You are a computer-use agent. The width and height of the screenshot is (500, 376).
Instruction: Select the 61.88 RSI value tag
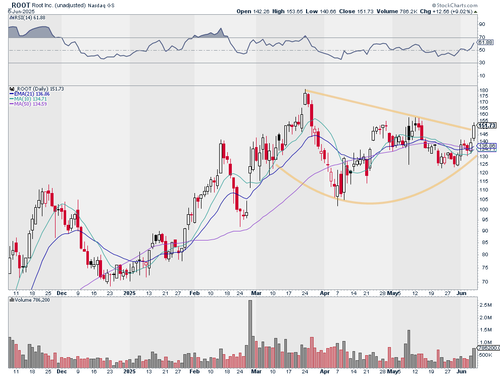tap(485, 42)
